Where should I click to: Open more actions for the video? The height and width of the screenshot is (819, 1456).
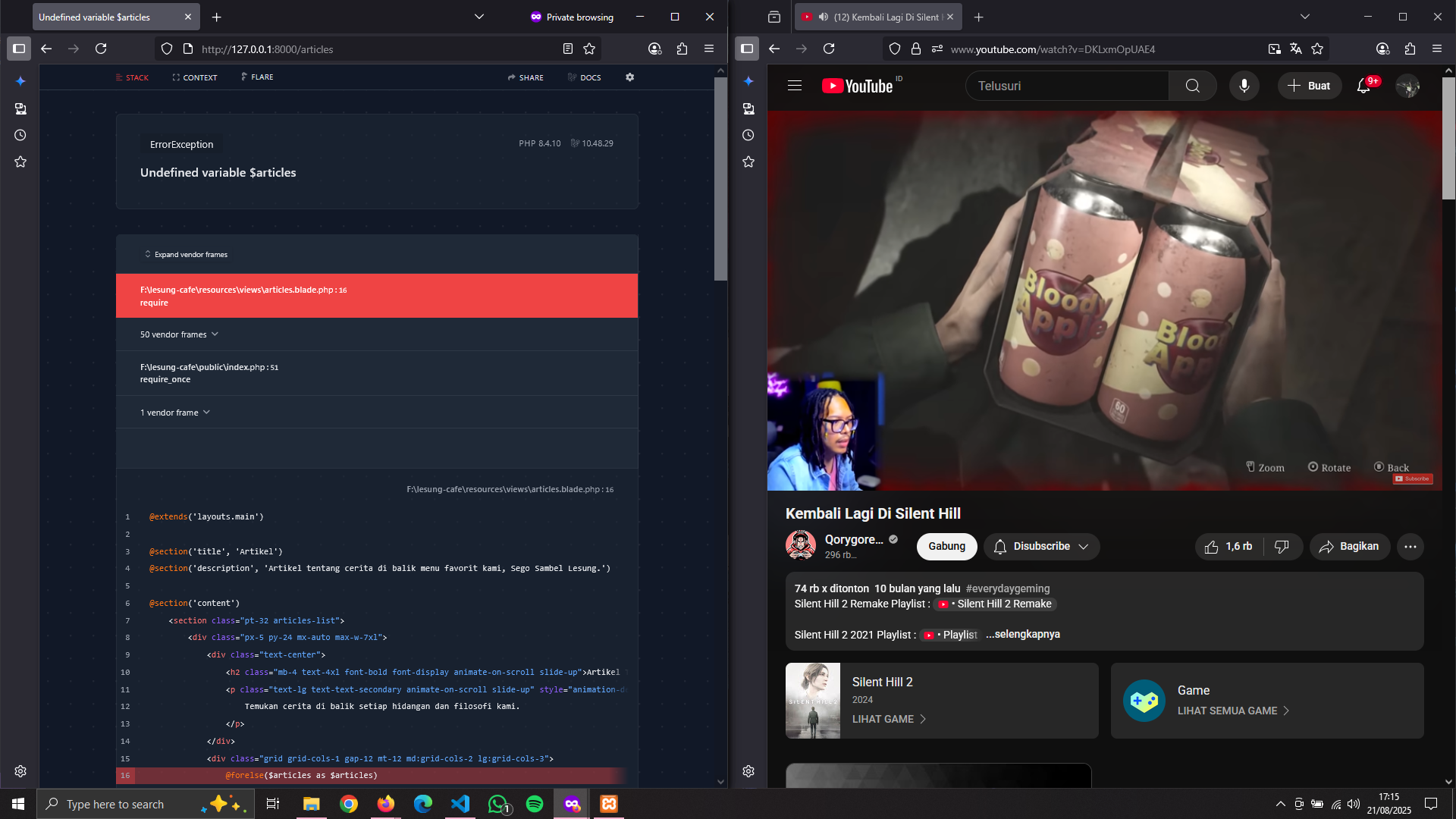click(x=1410, y=547)
